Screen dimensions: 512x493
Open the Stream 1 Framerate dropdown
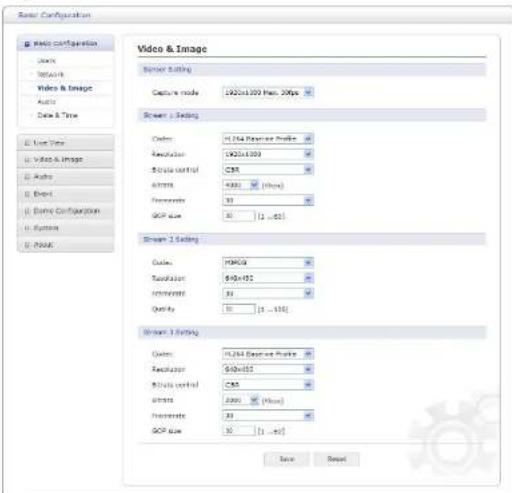click(268, 200)
